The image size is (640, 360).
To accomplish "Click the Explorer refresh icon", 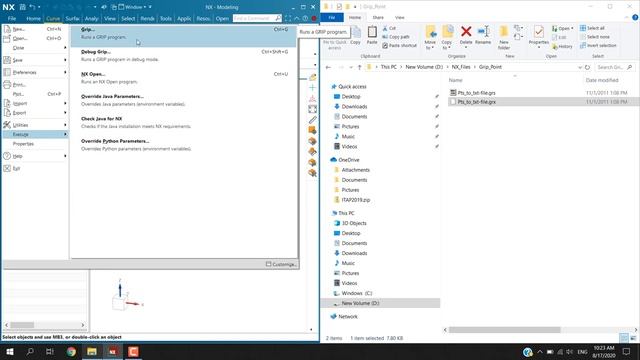I will point(587,67).
